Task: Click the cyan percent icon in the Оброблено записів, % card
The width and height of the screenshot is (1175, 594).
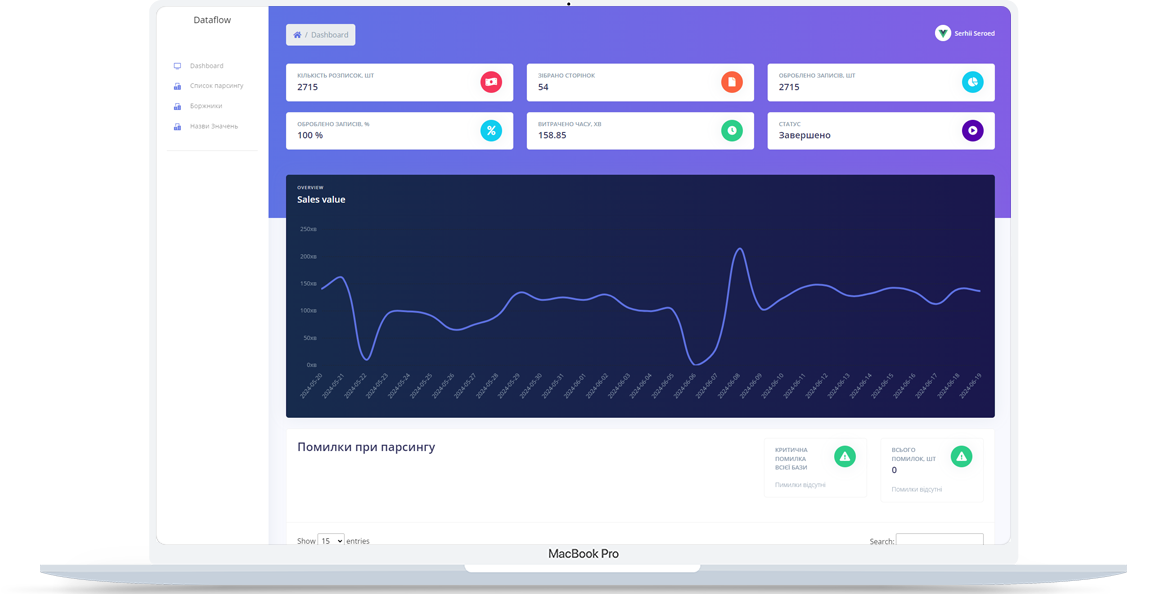Action: 491,130
